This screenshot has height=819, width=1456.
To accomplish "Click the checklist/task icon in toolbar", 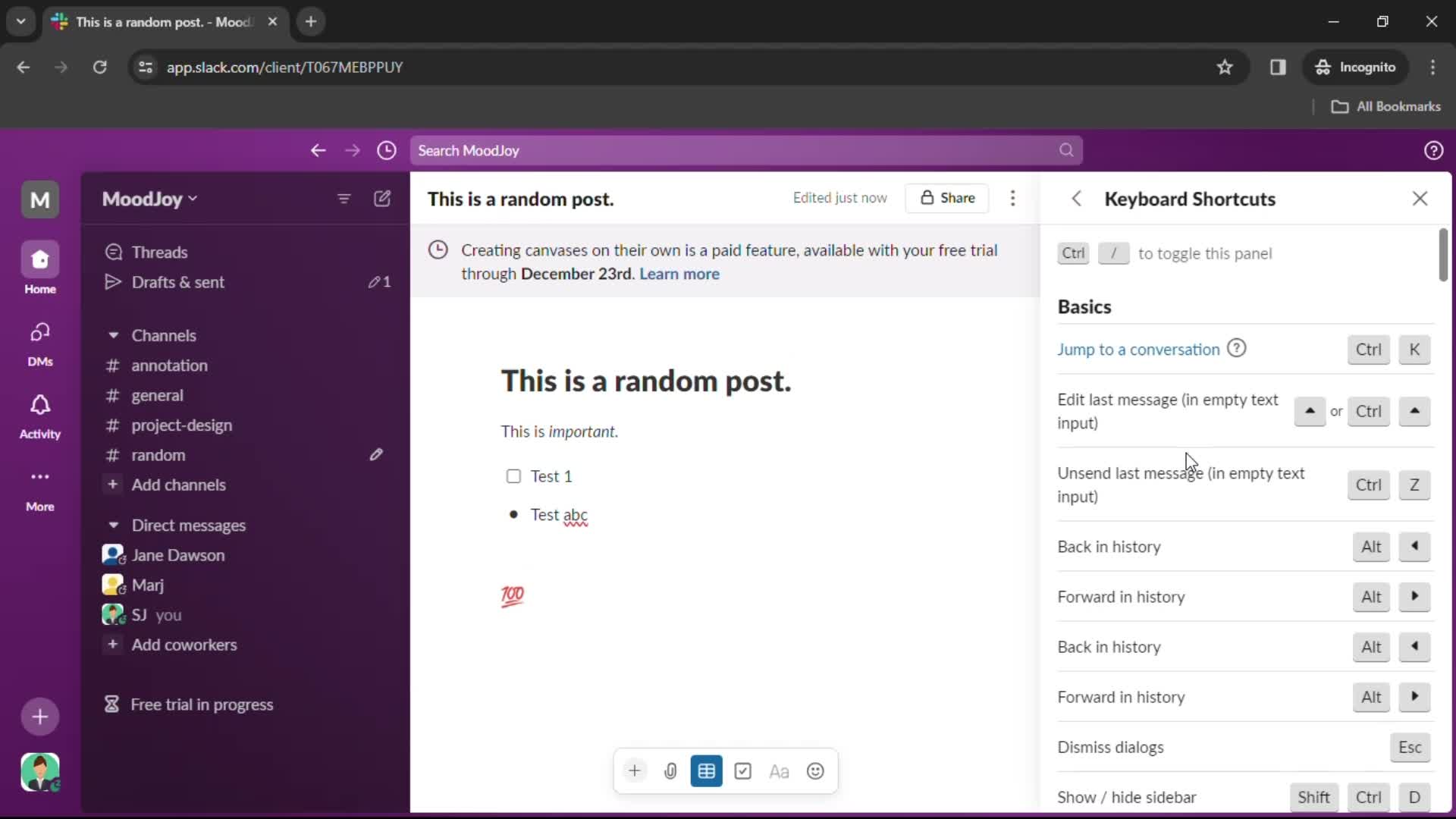I will [743, 771].
